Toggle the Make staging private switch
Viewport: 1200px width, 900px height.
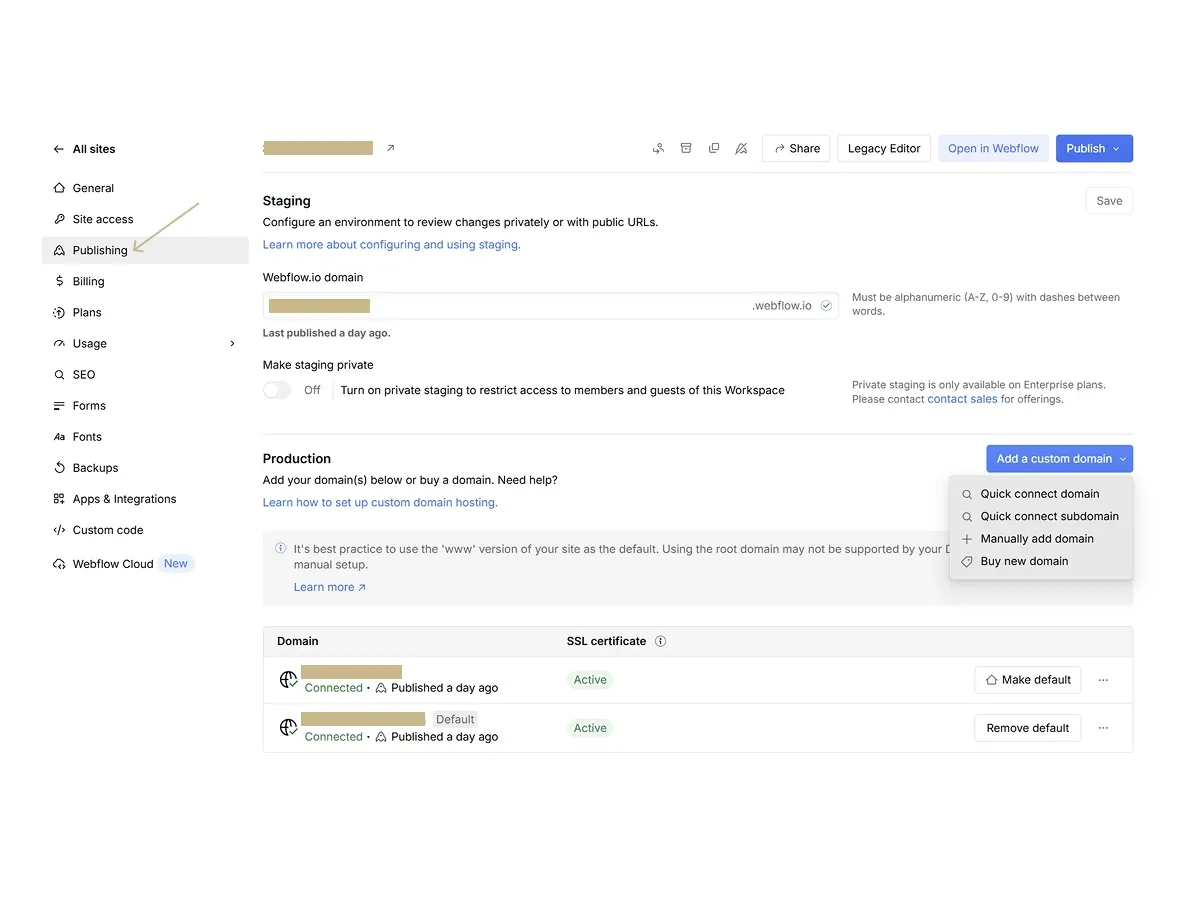(x=277, y=390)
